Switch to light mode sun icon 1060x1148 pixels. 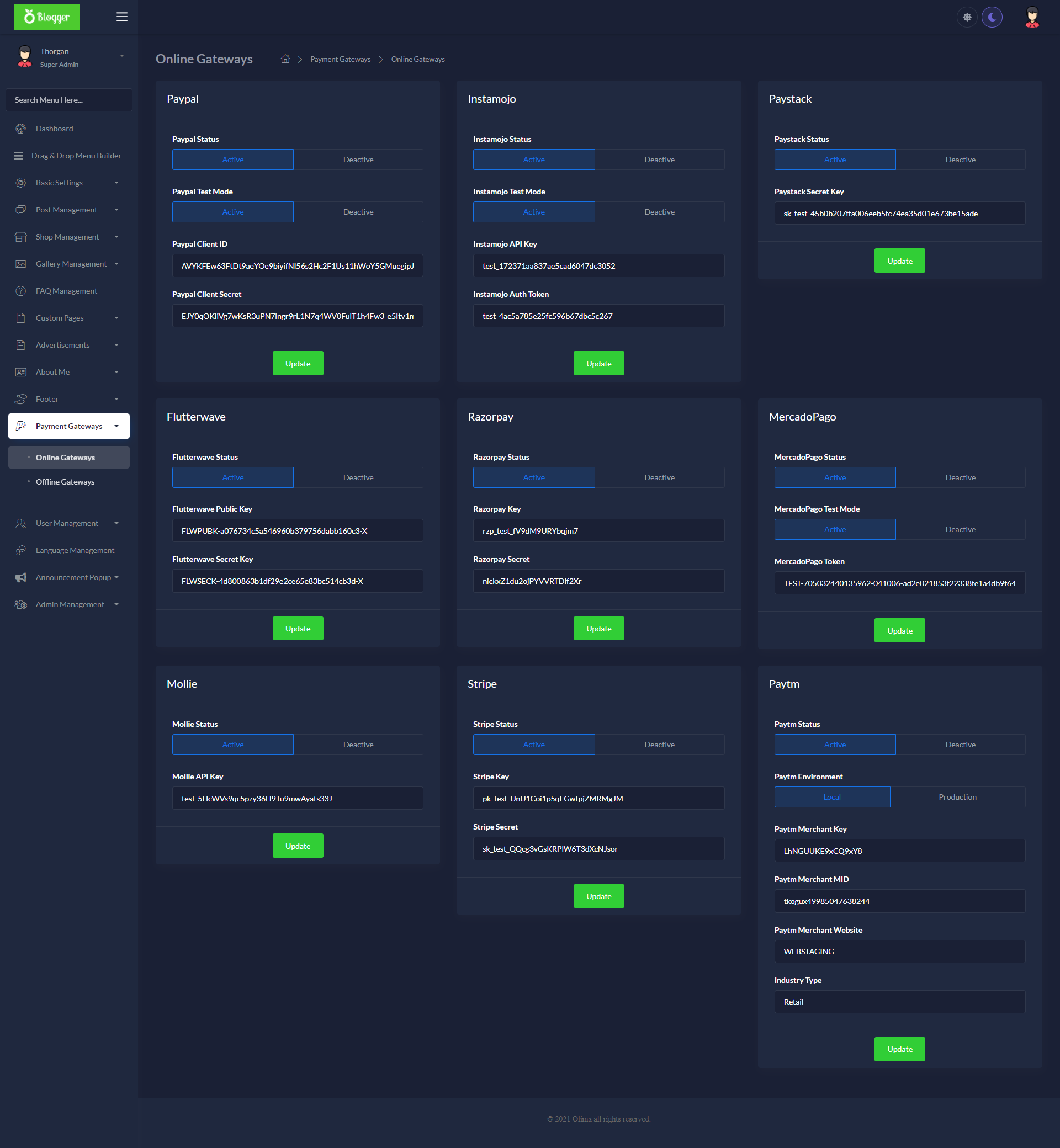point(967,17)
